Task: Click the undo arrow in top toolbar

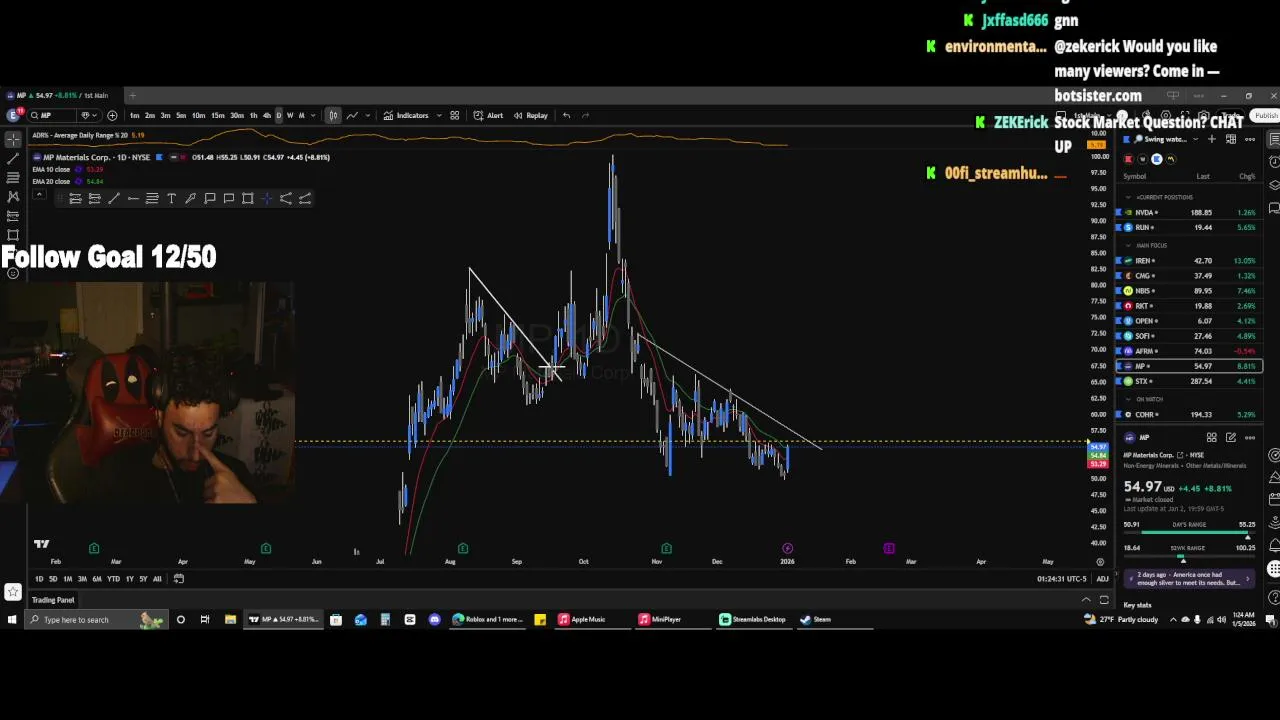Action: click(x=566, y=115)
